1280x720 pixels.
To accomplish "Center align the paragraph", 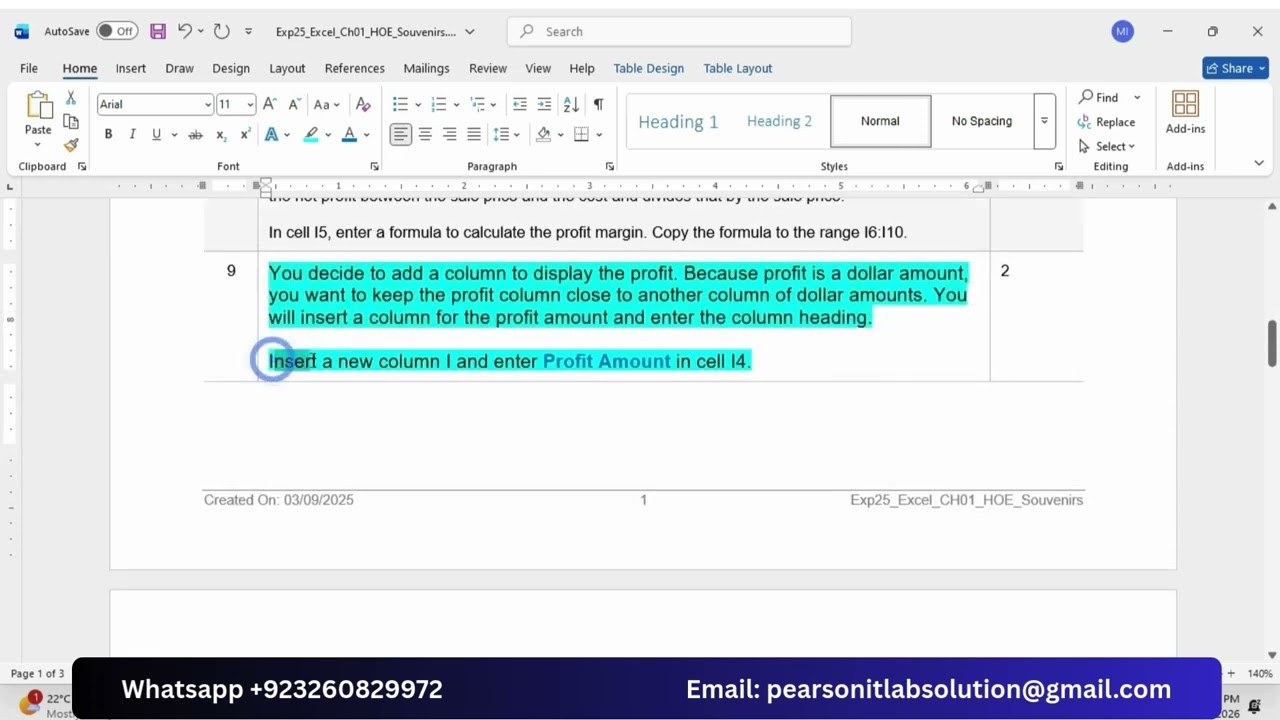I will pyautogui.click(x=425, y=134).
